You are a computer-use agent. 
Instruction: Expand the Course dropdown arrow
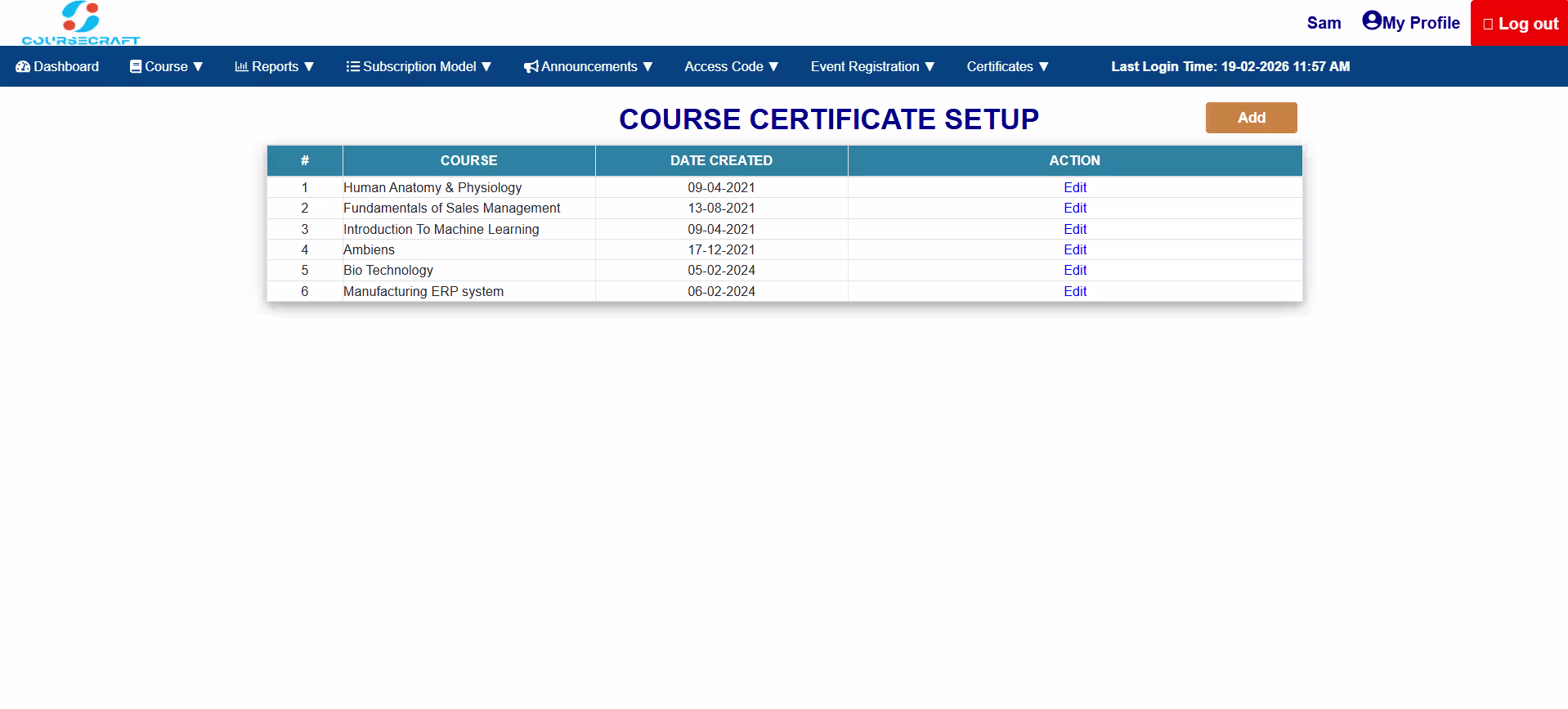coord(198,67)
